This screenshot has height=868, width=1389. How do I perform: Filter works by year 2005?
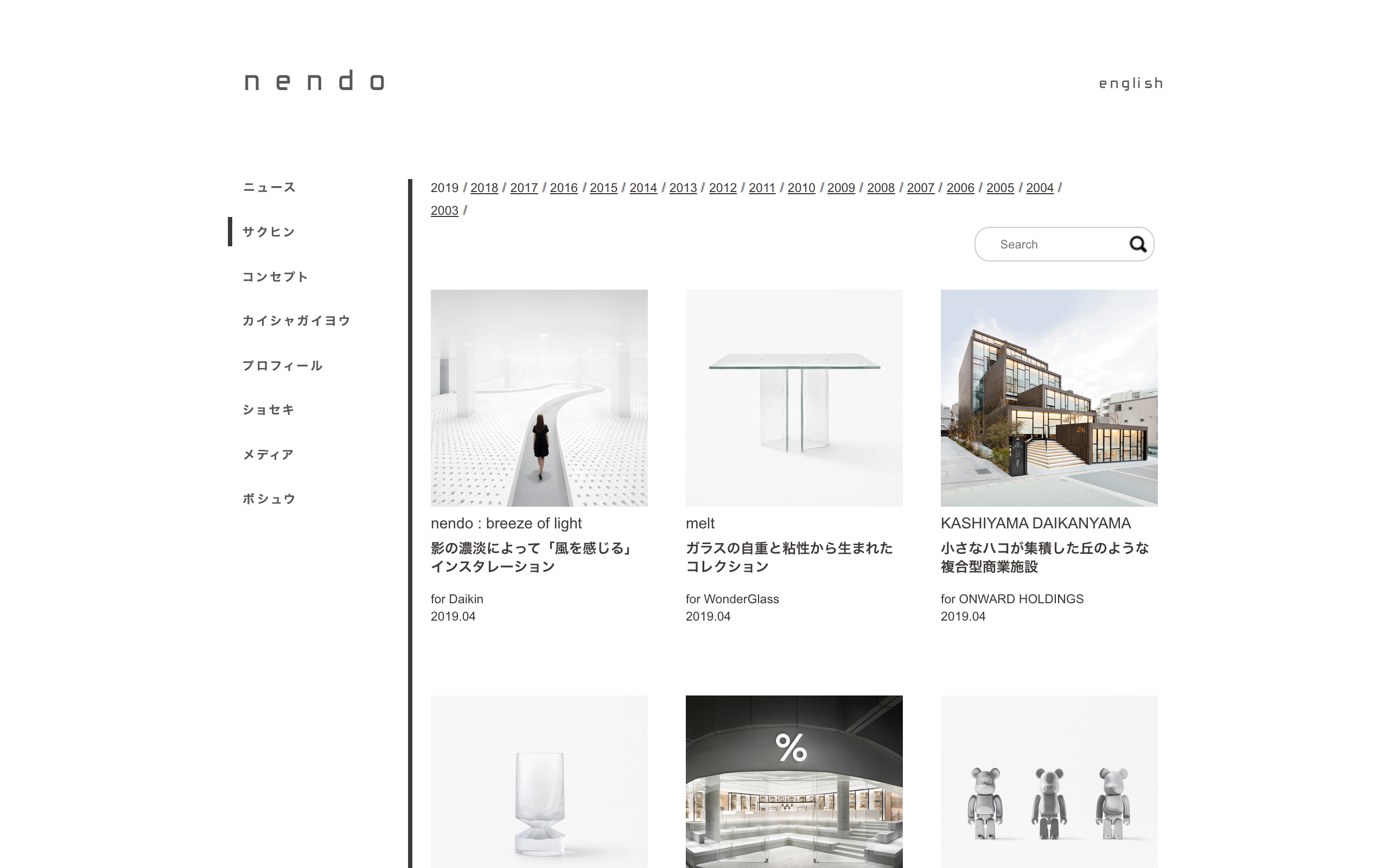point(1000,188)
